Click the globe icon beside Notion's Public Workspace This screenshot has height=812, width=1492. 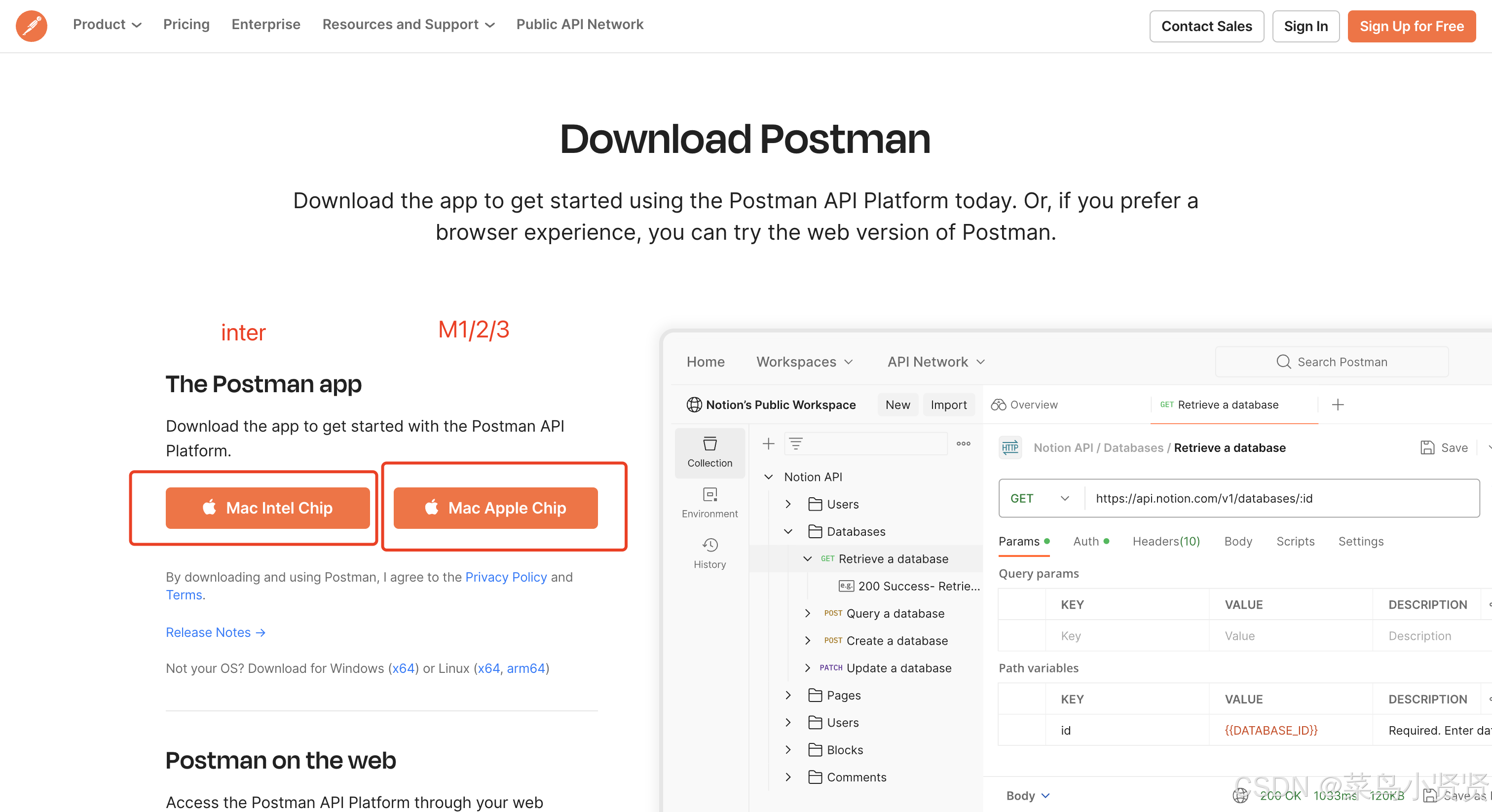click(694, 405)
